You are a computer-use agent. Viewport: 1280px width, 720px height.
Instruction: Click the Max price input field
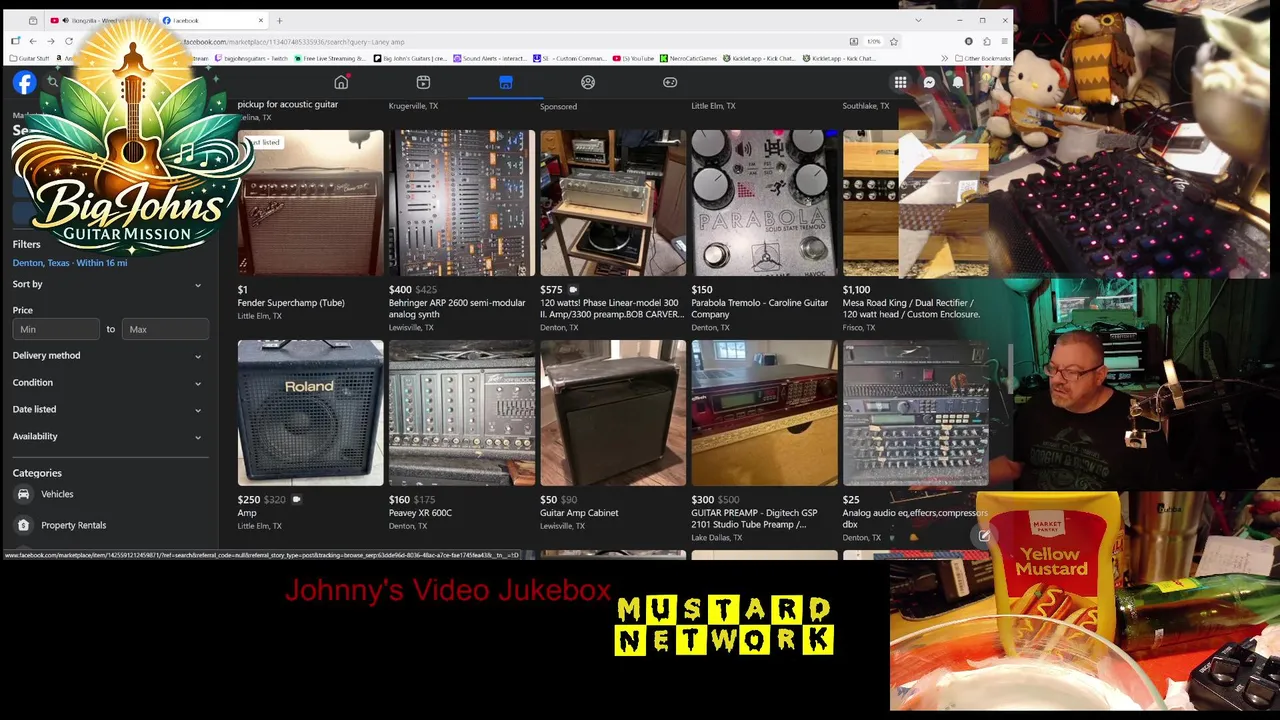pyautogui.click(x=165, y=329)
